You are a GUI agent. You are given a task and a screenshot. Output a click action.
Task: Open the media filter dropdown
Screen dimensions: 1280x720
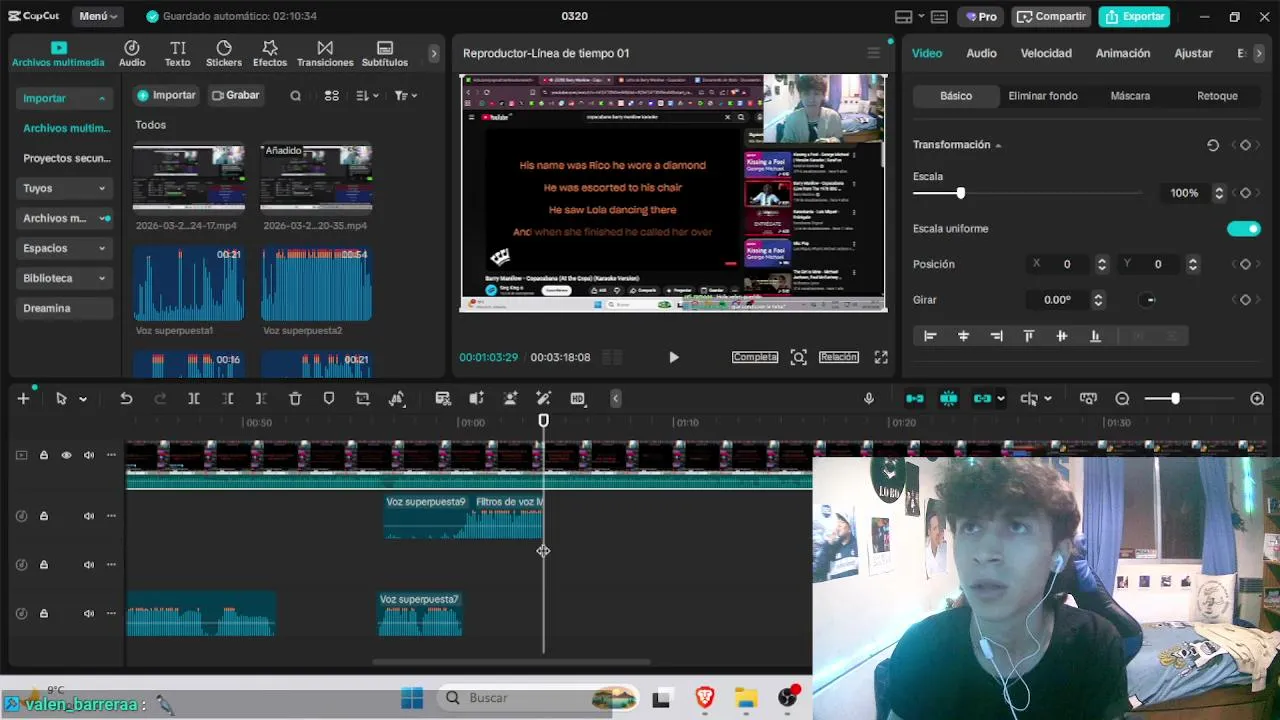[x=405, y=95]
